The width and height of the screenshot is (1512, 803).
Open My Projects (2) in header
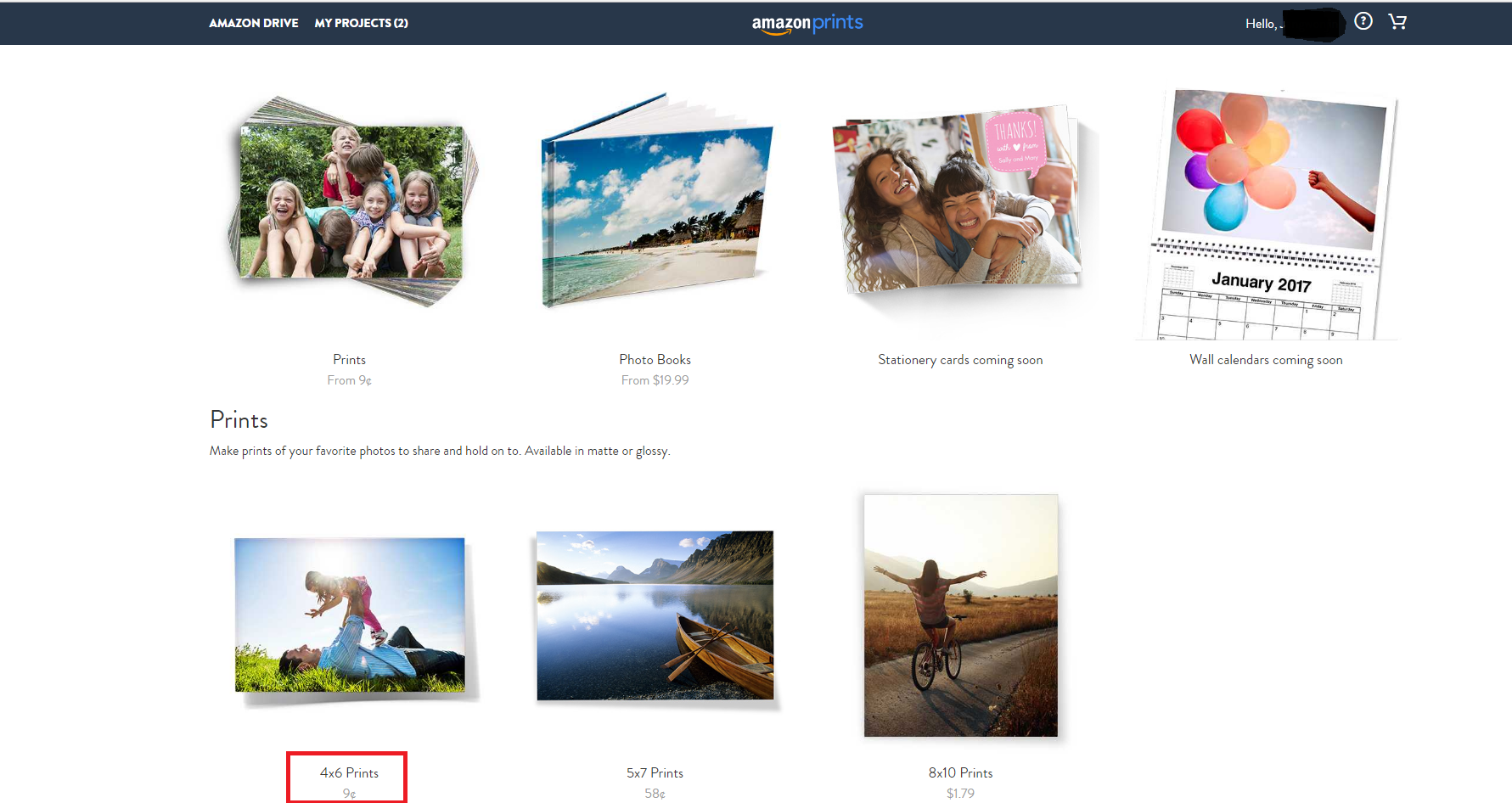(x=361, y=23)
